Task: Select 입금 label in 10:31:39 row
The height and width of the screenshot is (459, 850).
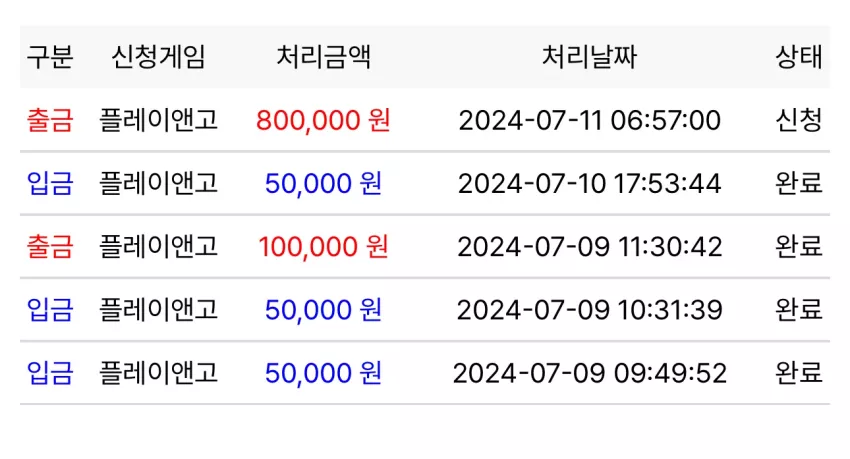Action: point(50,310)
